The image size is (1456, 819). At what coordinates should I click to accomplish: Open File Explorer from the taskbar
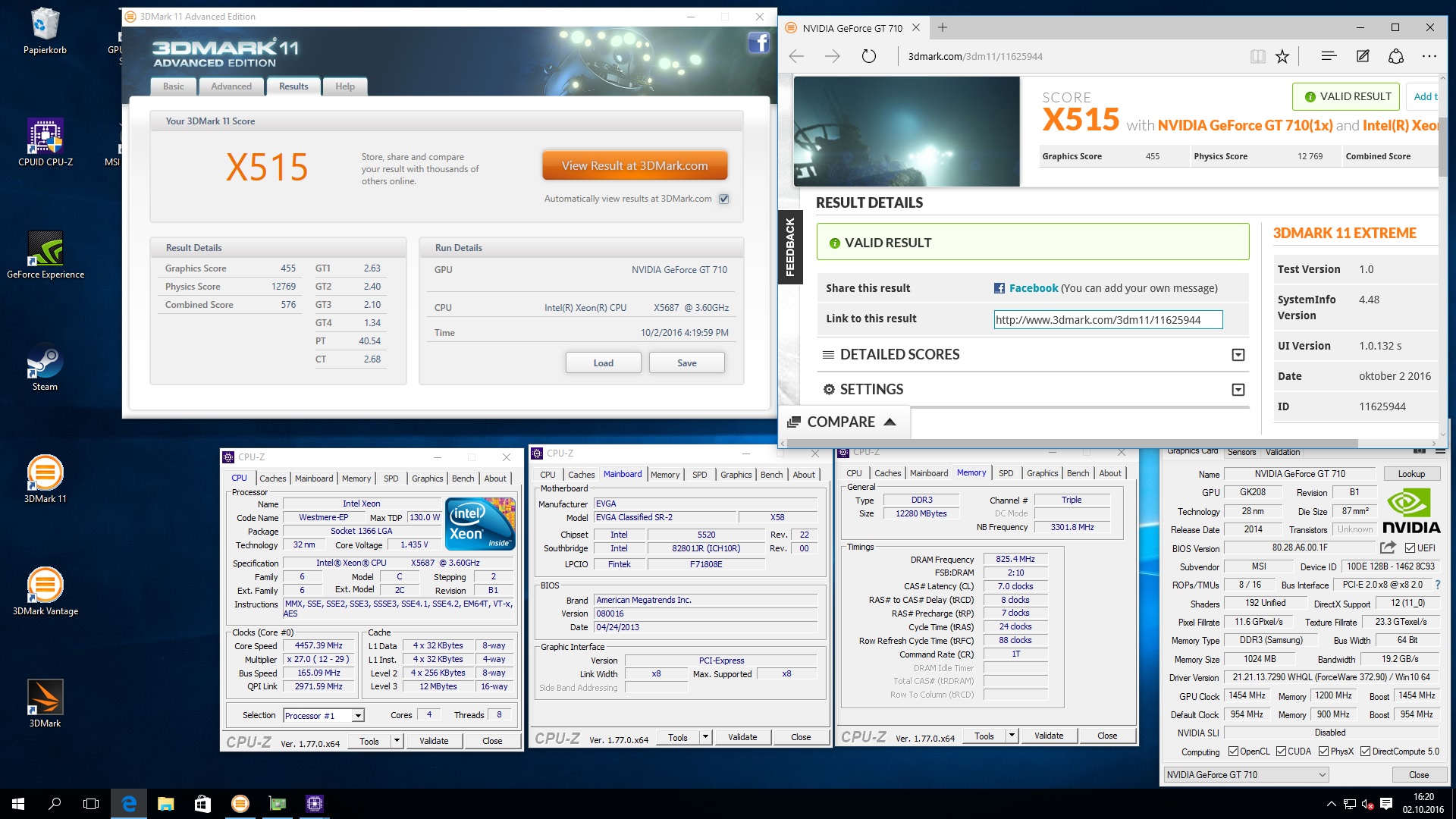pyautogui.click(x=165, y=804)
